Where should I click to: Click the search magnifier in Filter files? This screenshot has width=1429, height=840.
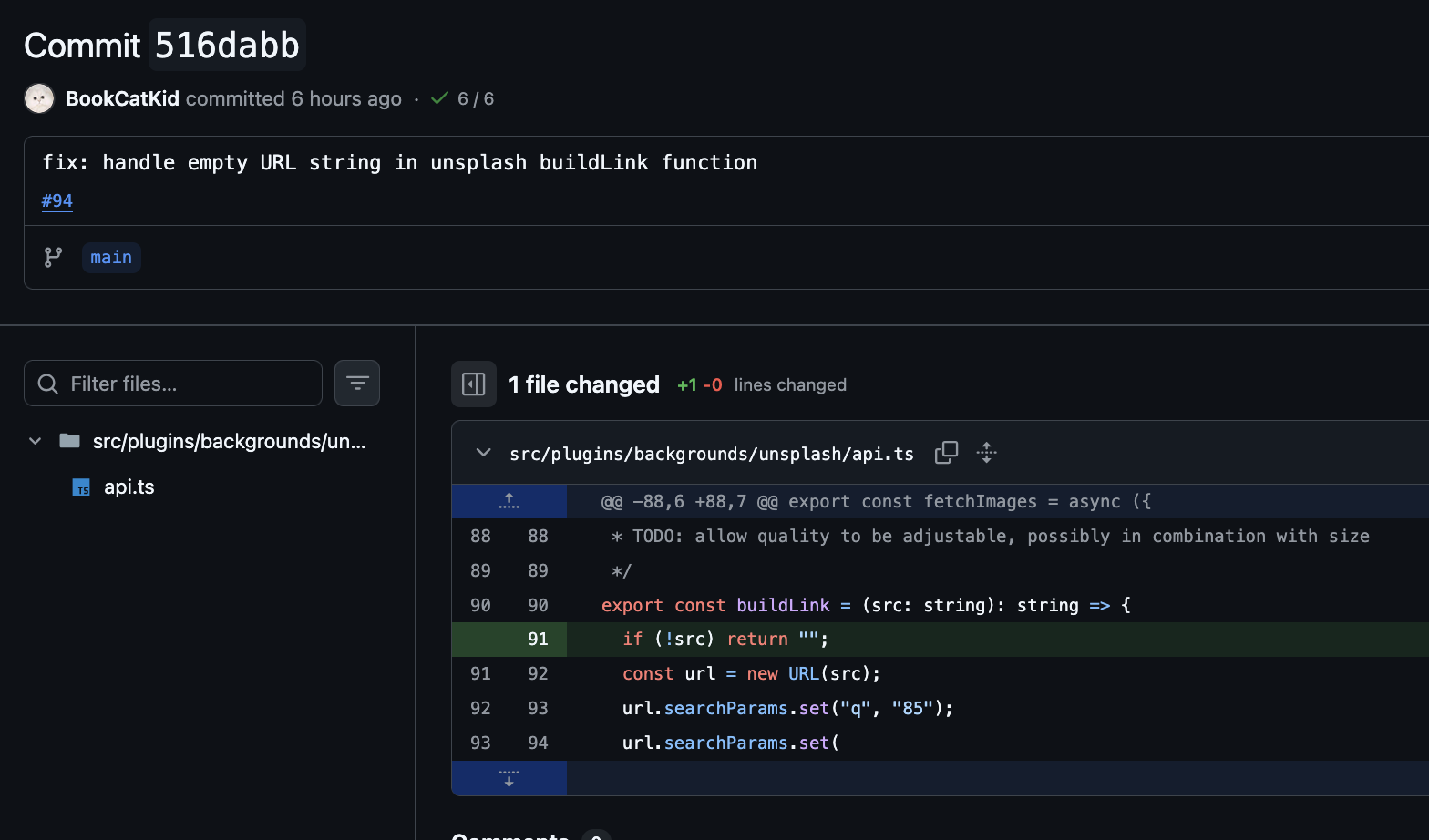48,384
